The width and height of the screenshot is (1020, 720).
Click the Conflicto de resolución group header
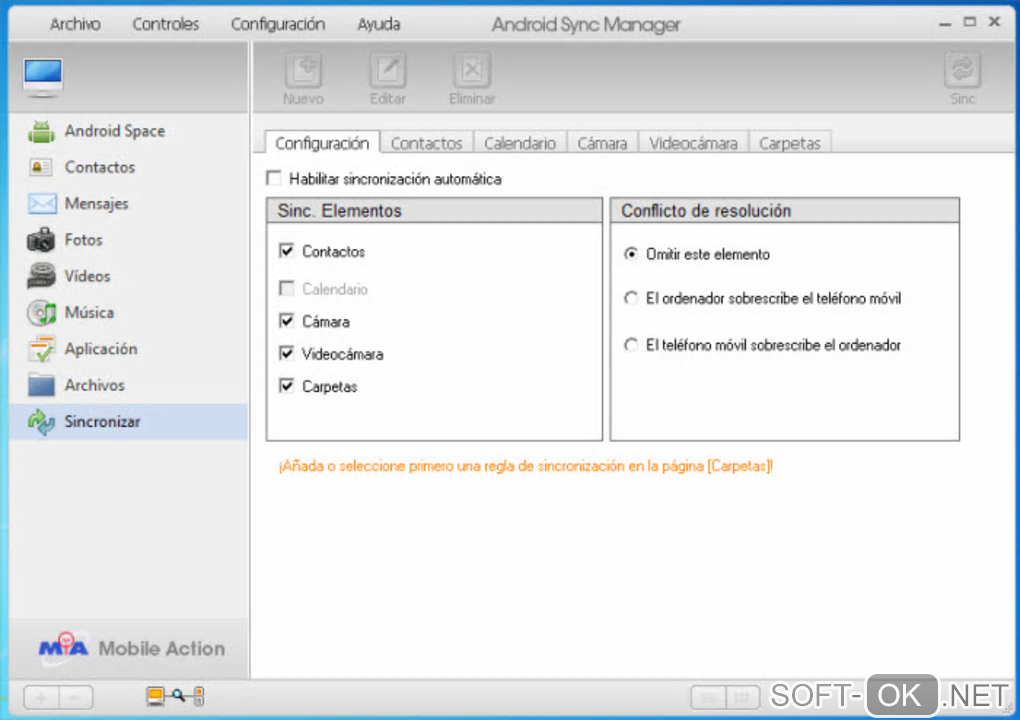tap(785, 211)
